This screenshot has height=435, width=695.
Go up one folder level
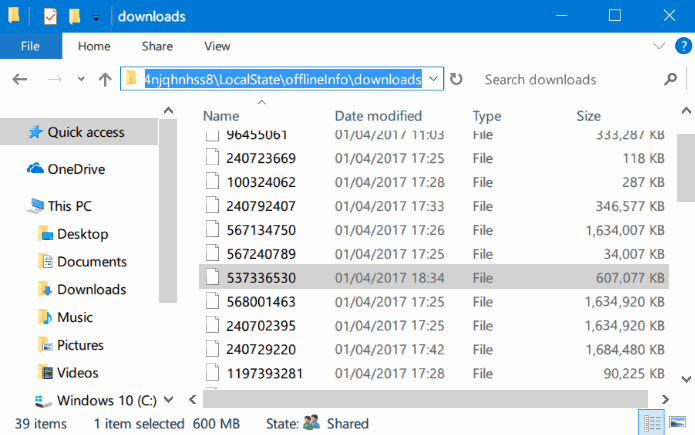tap(105, 80)
